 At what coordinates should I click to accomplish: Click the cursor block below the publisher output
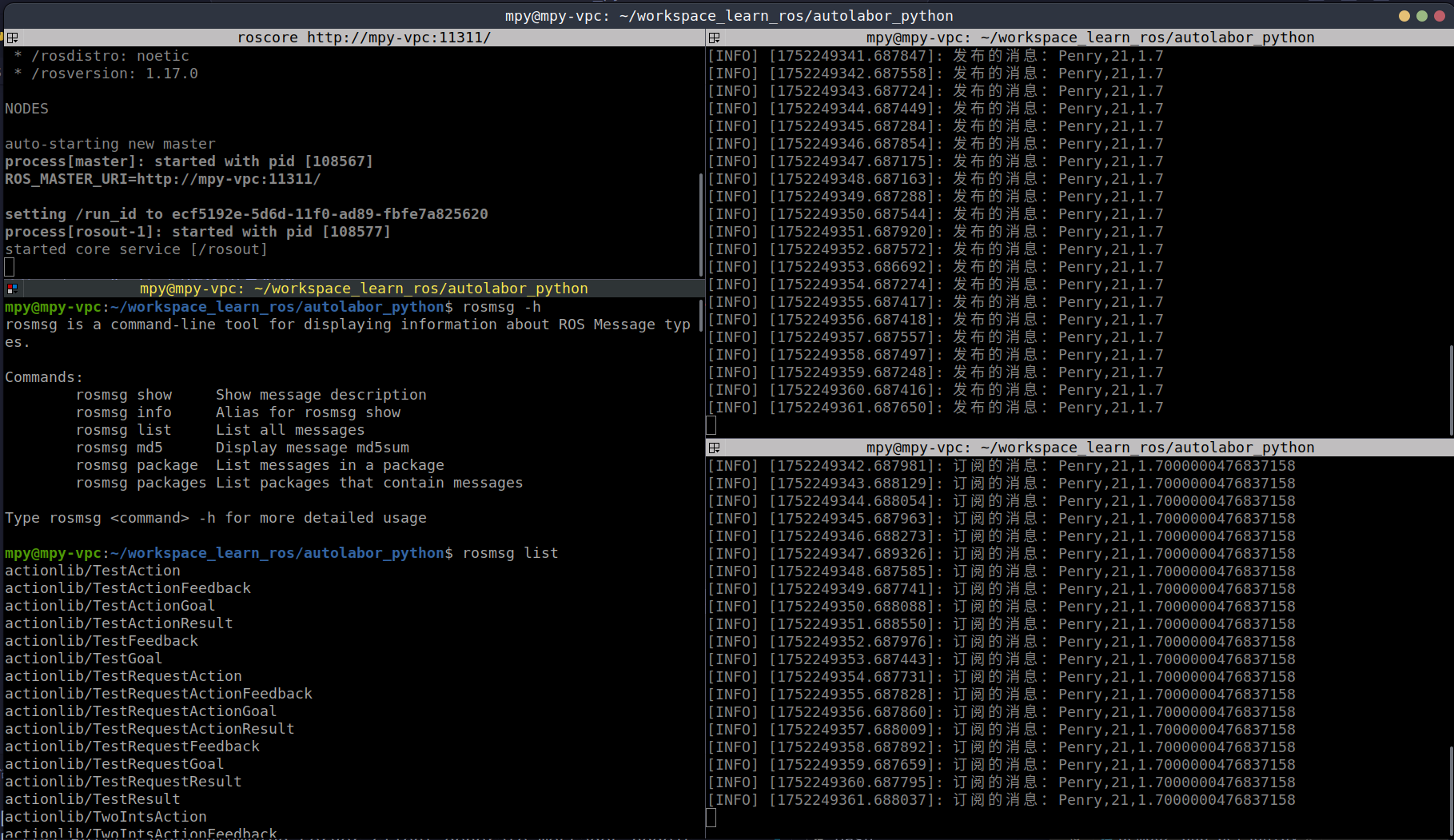pyautogui.click(x=711, y=425)
